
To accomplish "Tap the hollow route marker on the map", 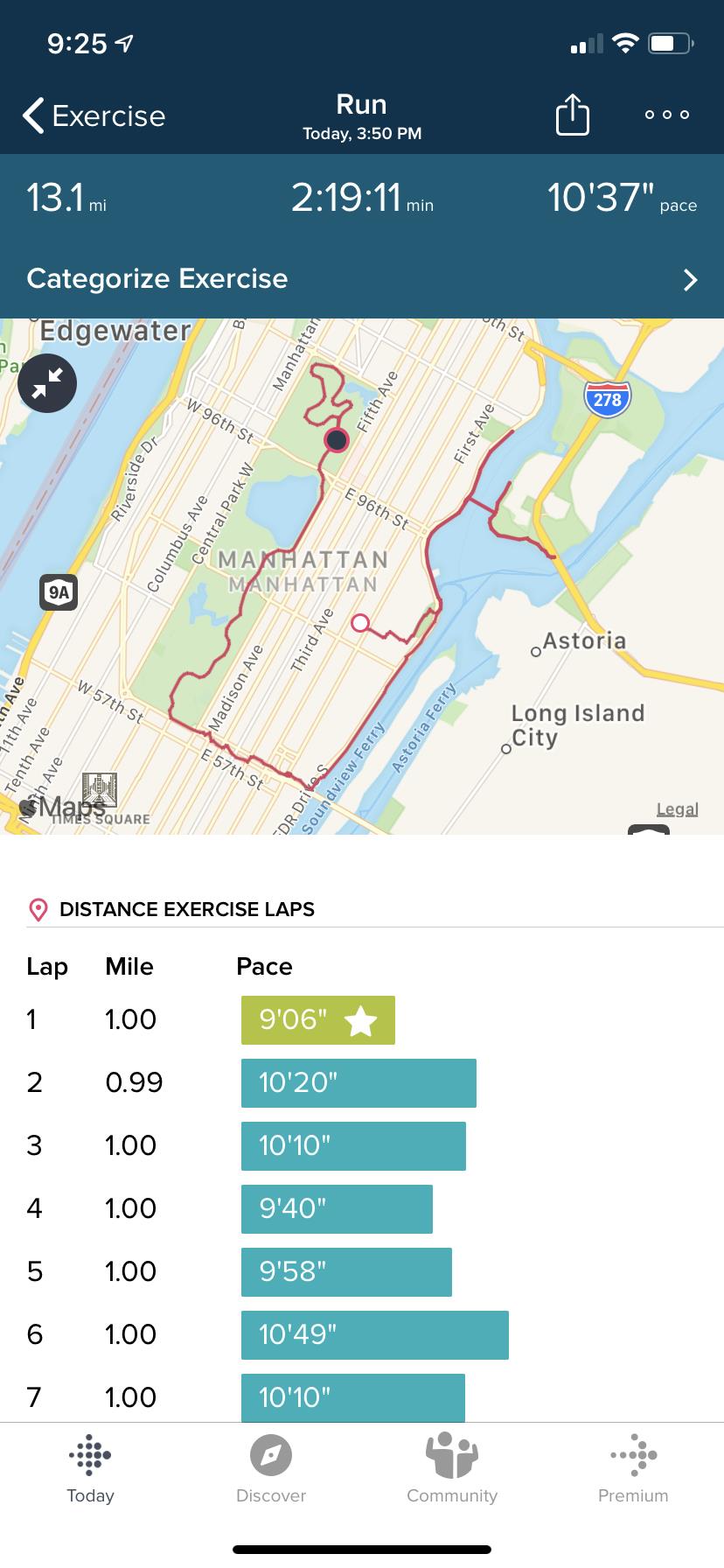I will click(359, 623).
